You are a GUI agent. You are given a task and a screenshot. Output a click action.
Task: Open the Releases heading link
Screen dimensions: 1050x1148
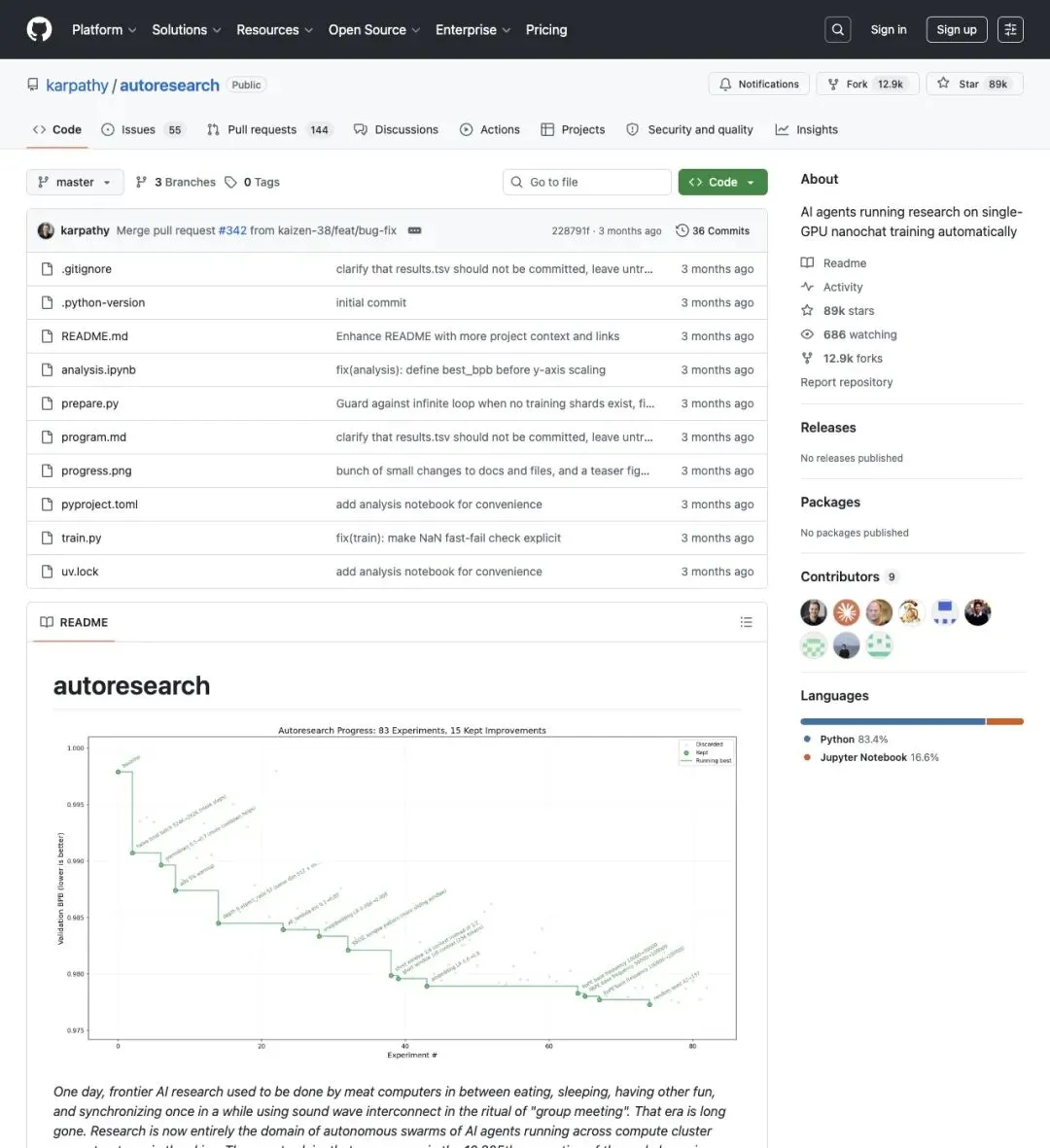click(x=828, y=429)
